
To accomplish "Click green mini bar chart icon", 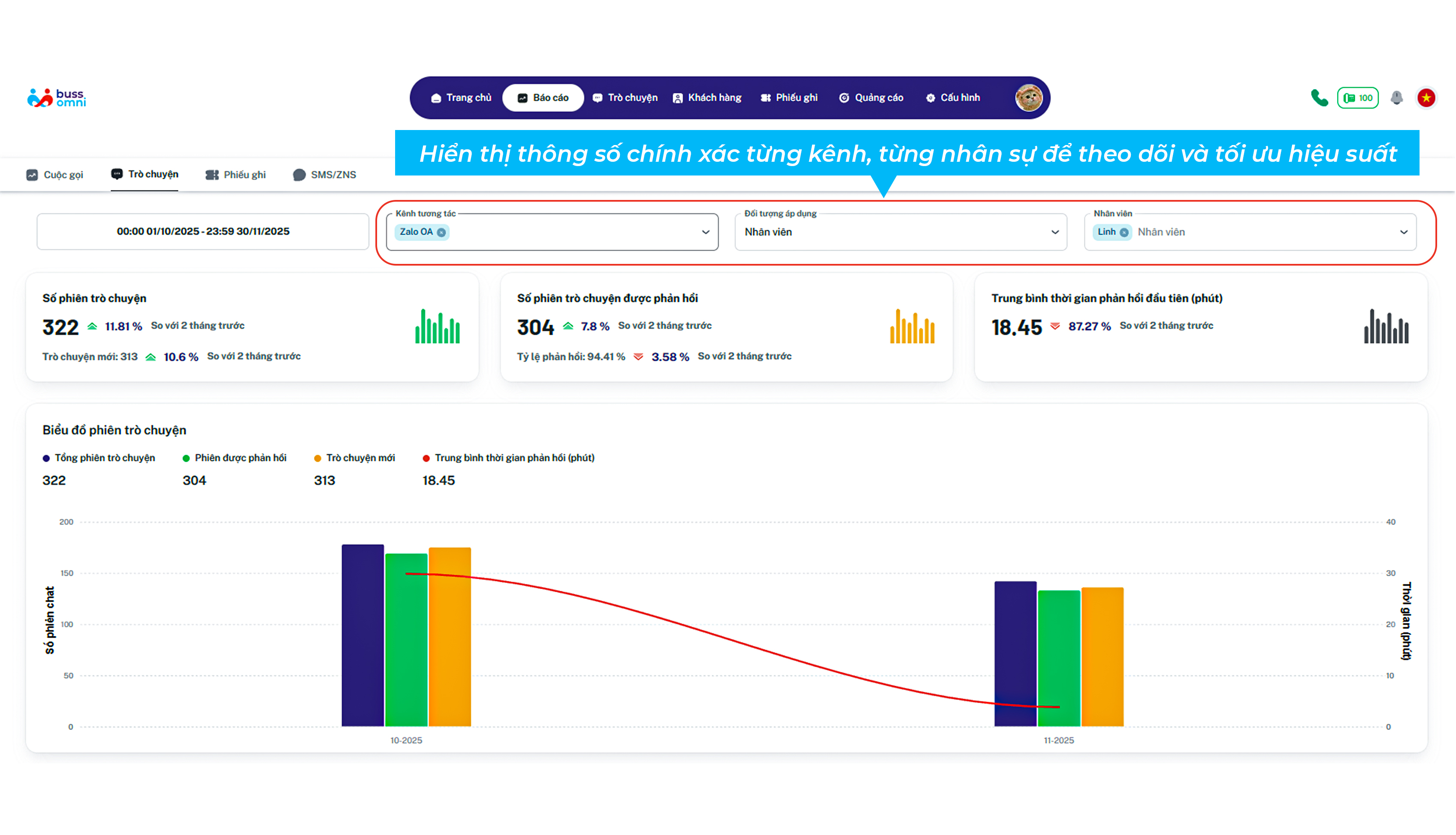I will [x=438, y=327].
